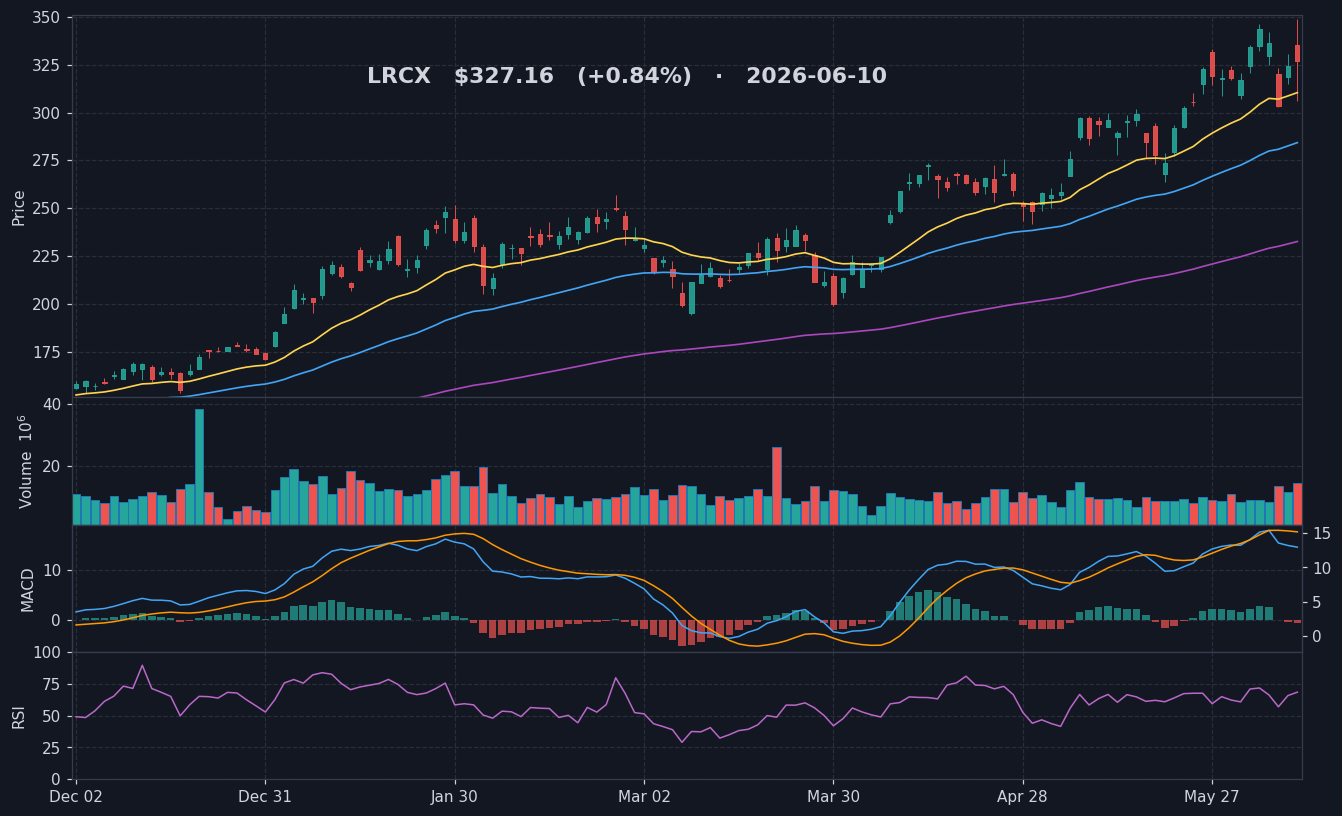Screen dimensions: 1342x816
Task: Click the 350 price tick label
Action: coord(46,18)
